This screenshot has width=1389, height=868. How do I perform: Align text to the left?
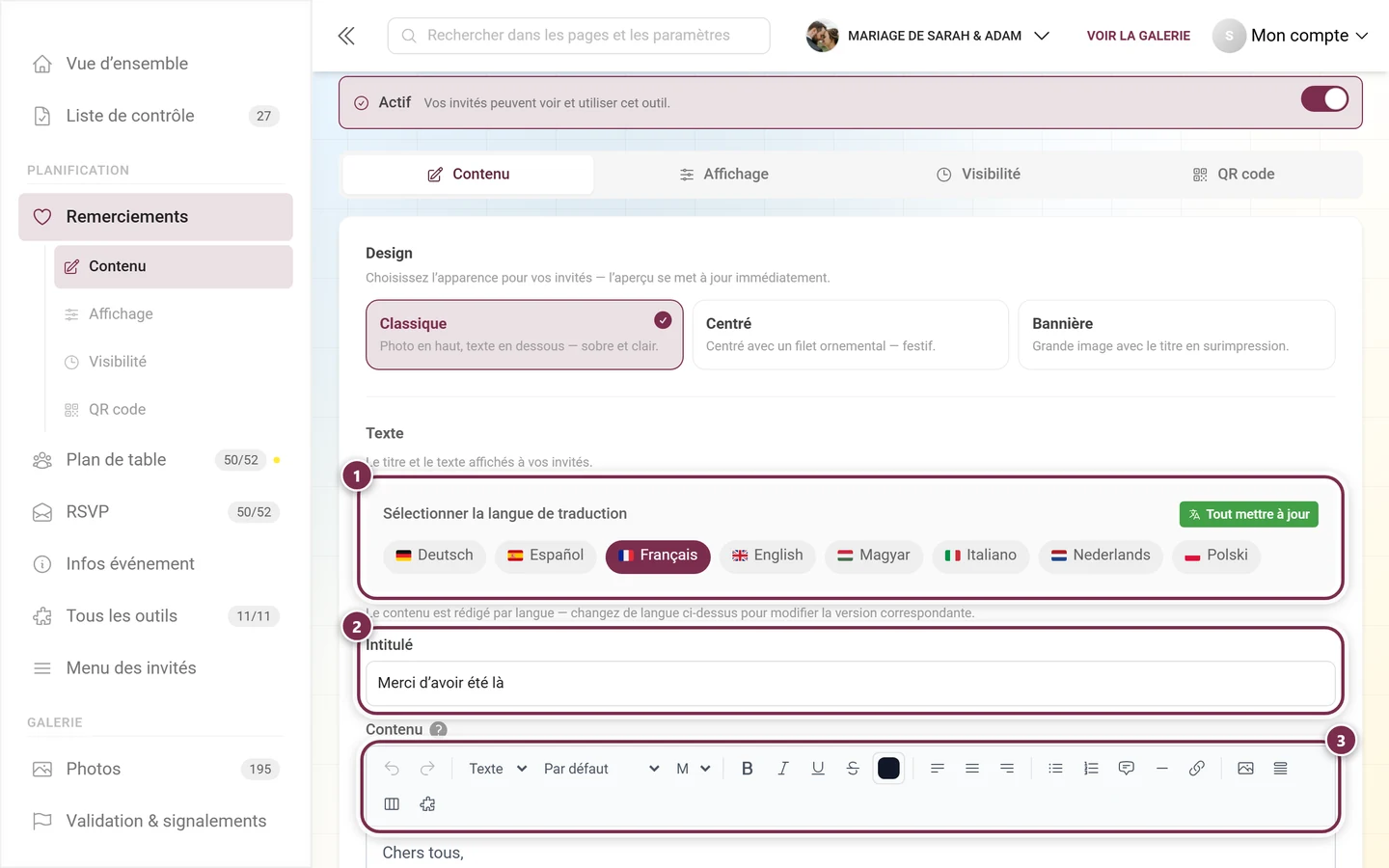pos(937,769)
